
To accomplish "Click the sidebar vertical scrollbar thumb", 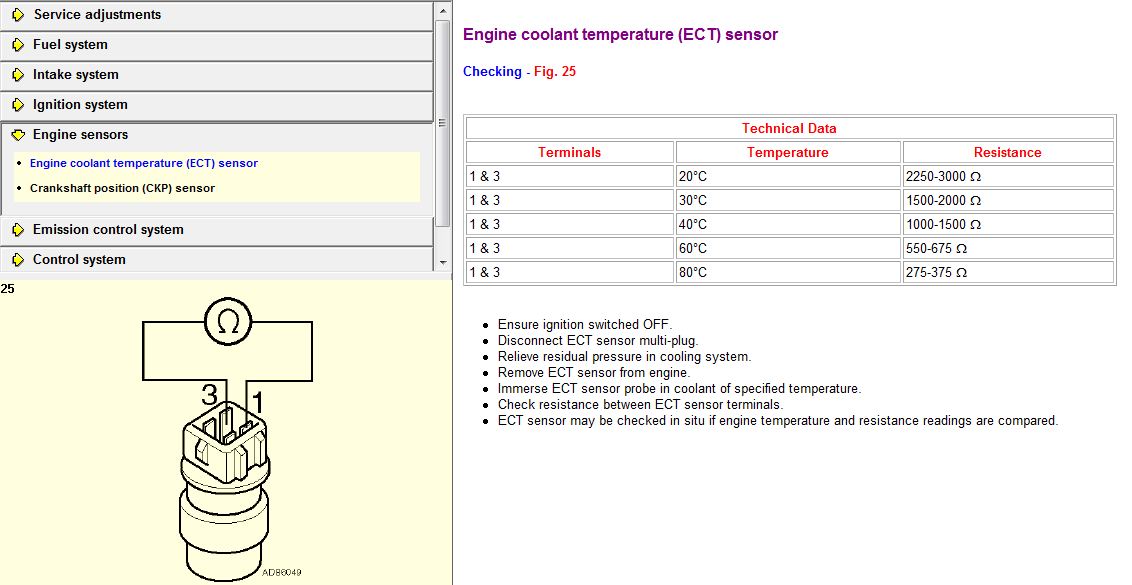I will [x=443, y=120].
